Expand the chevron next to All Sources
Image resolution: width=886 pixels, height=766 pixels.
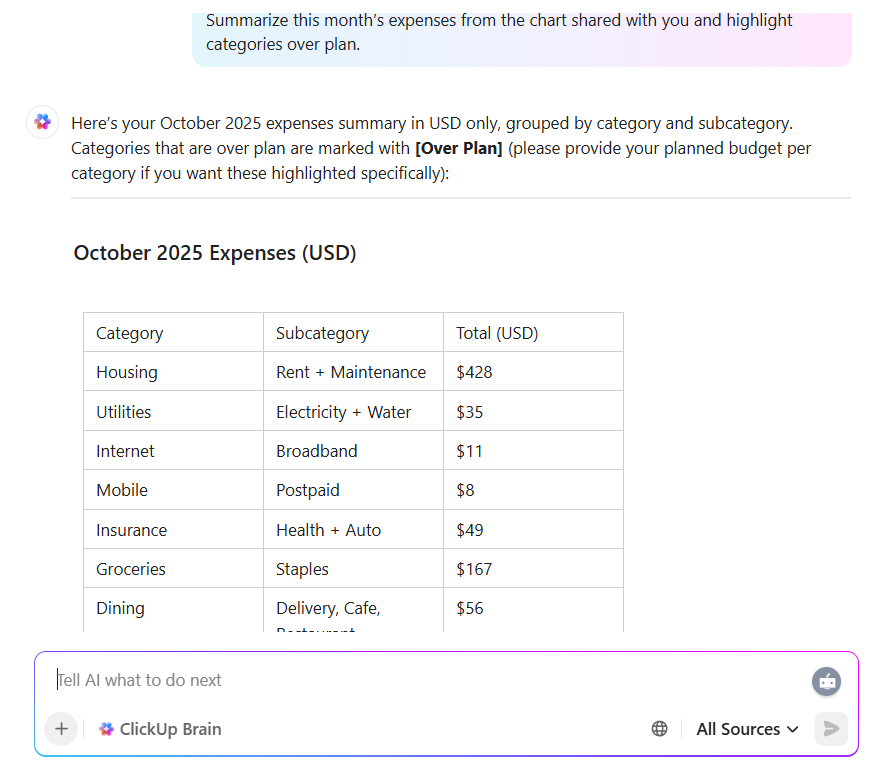pos(793,729)
